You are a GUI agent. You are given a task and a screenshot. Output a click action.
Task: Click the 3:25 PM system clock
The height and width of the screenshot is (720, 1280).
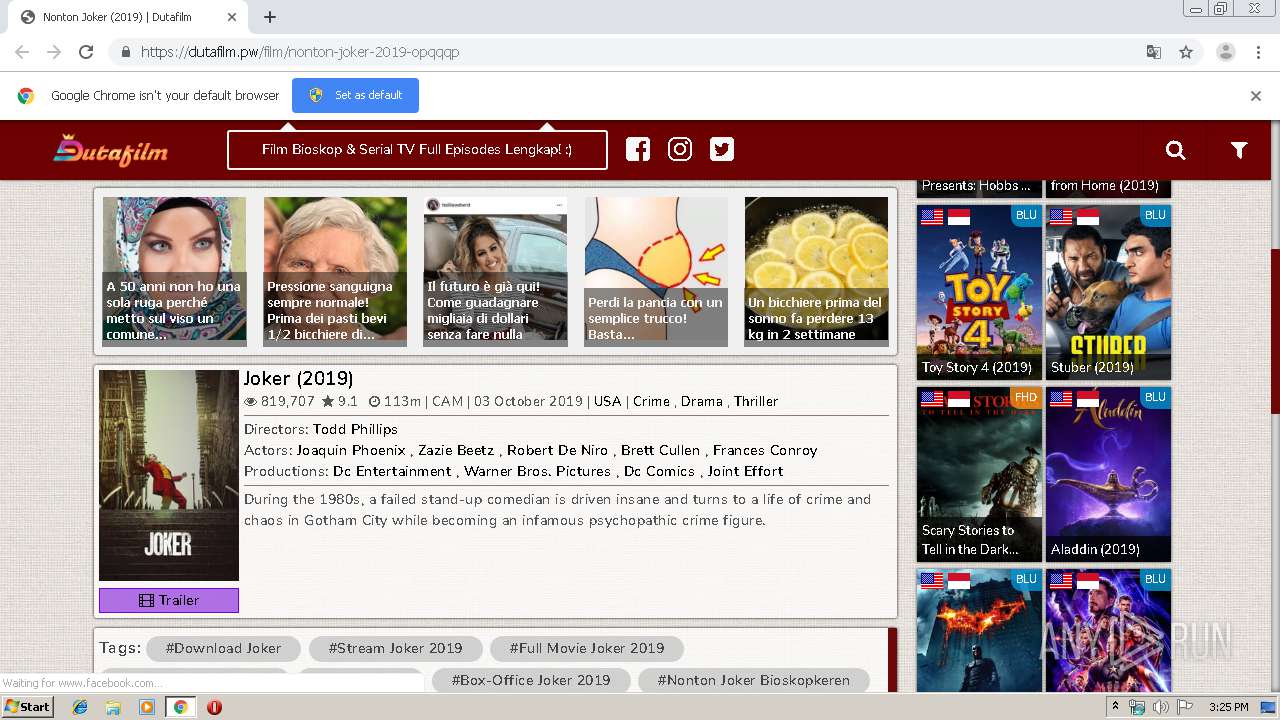(x=1228, y=707)
